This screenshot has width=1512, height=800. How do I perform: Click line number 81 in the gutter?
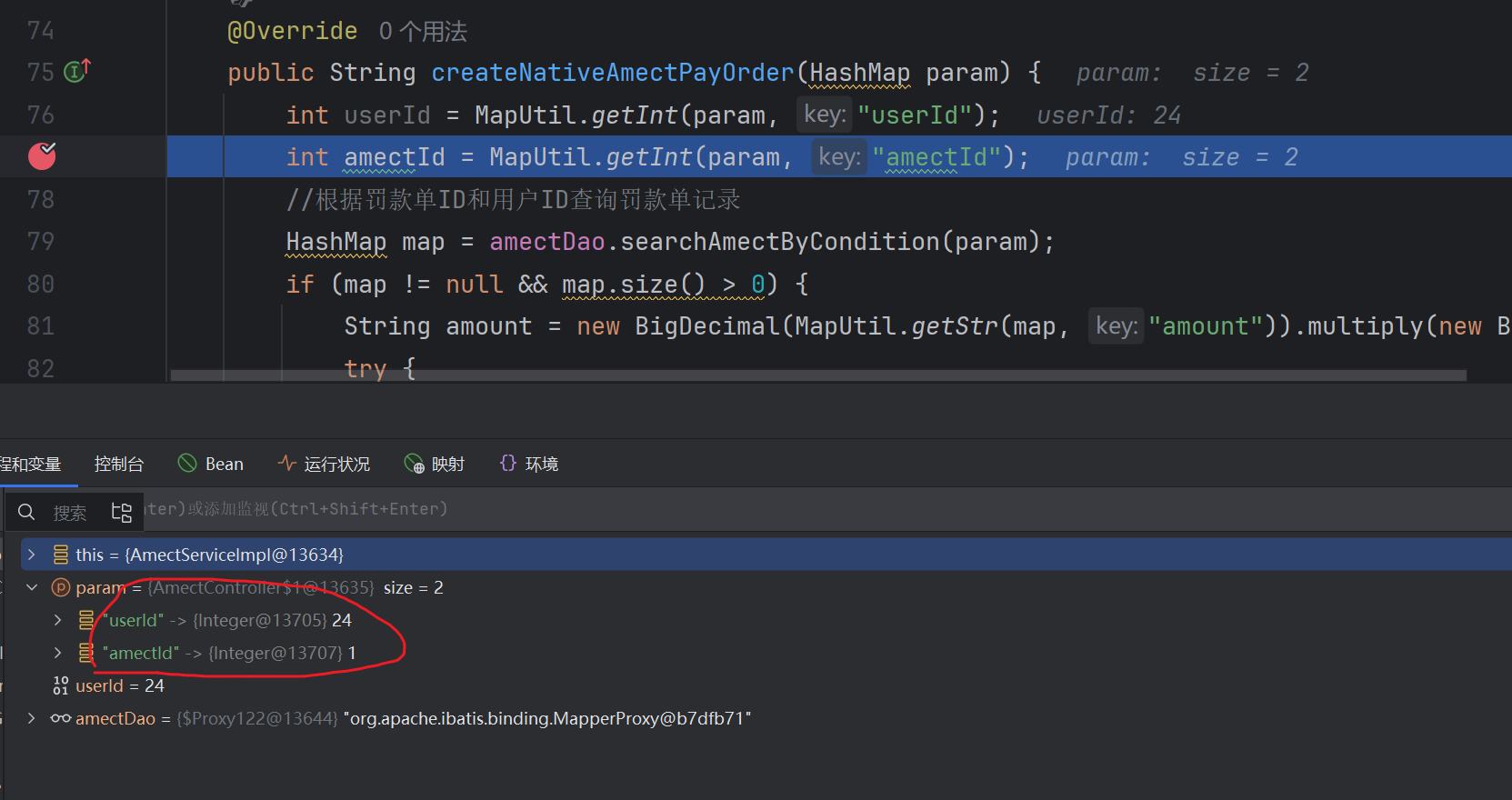click(41, 326)
